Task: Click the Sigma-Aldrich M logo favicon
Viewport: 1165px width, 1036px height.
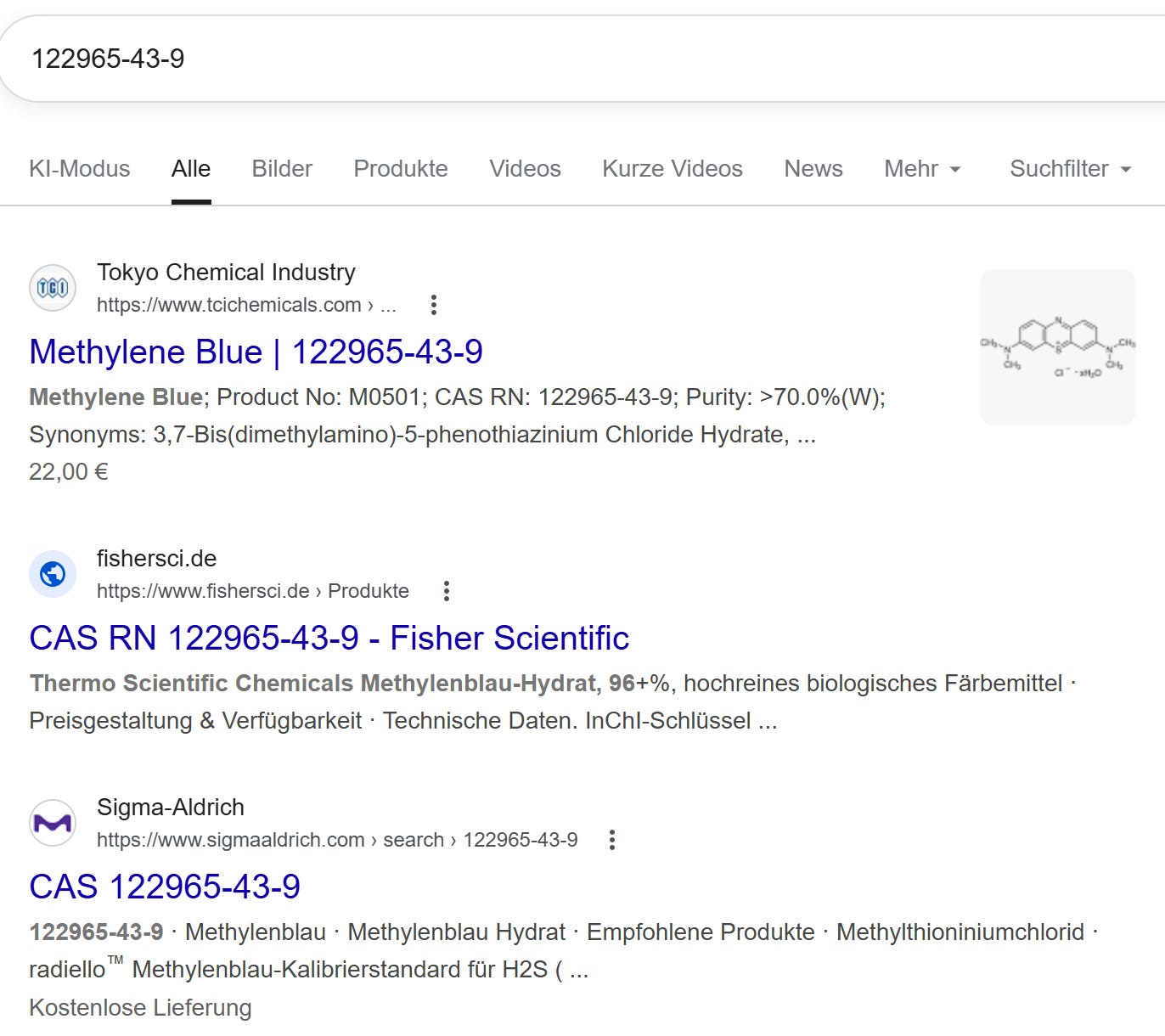Action: [53, 823]
